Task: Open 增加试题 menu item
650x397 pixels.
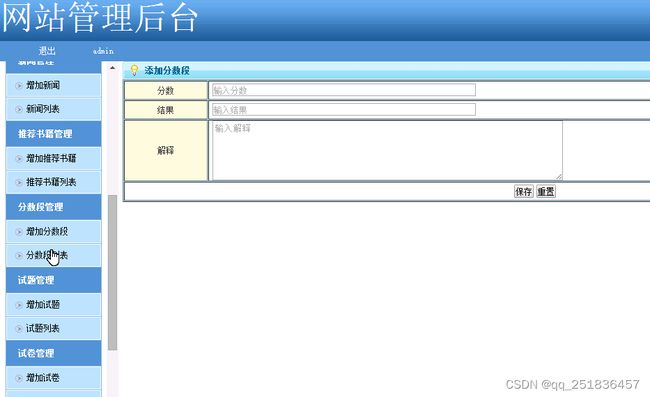Action: [53, 305]
